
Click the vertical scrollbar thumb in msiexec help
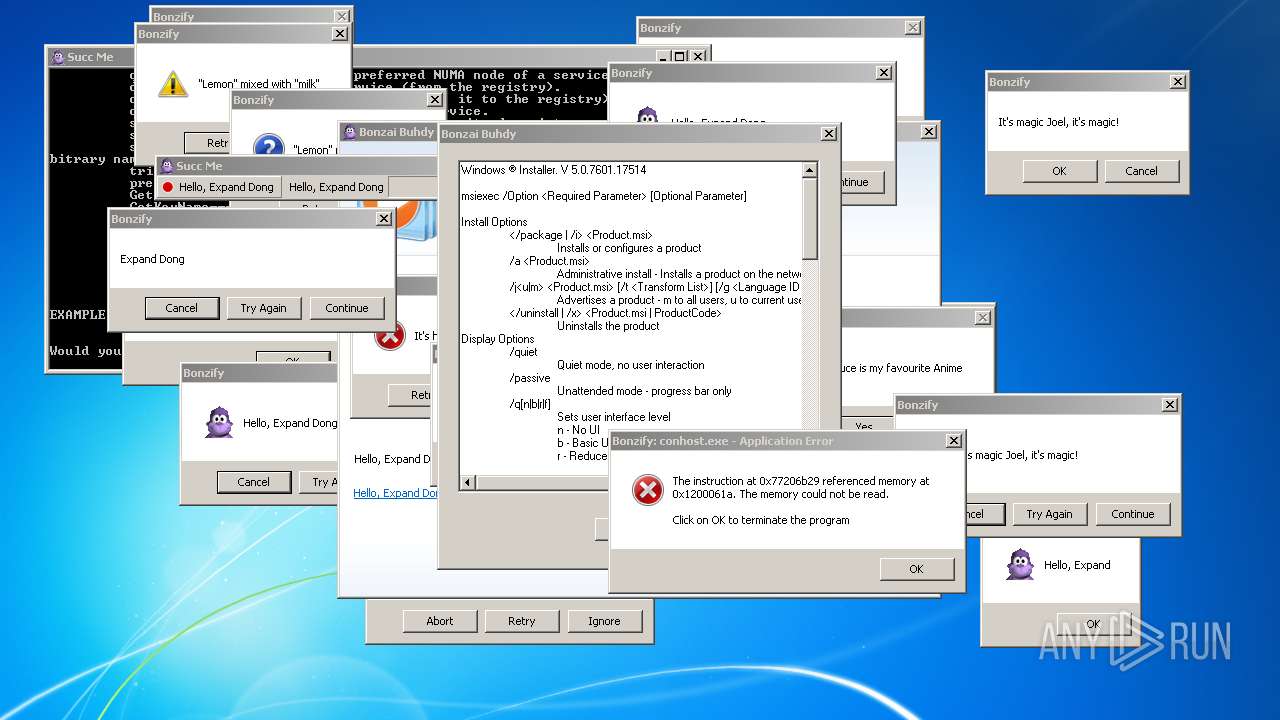(810, 219)
